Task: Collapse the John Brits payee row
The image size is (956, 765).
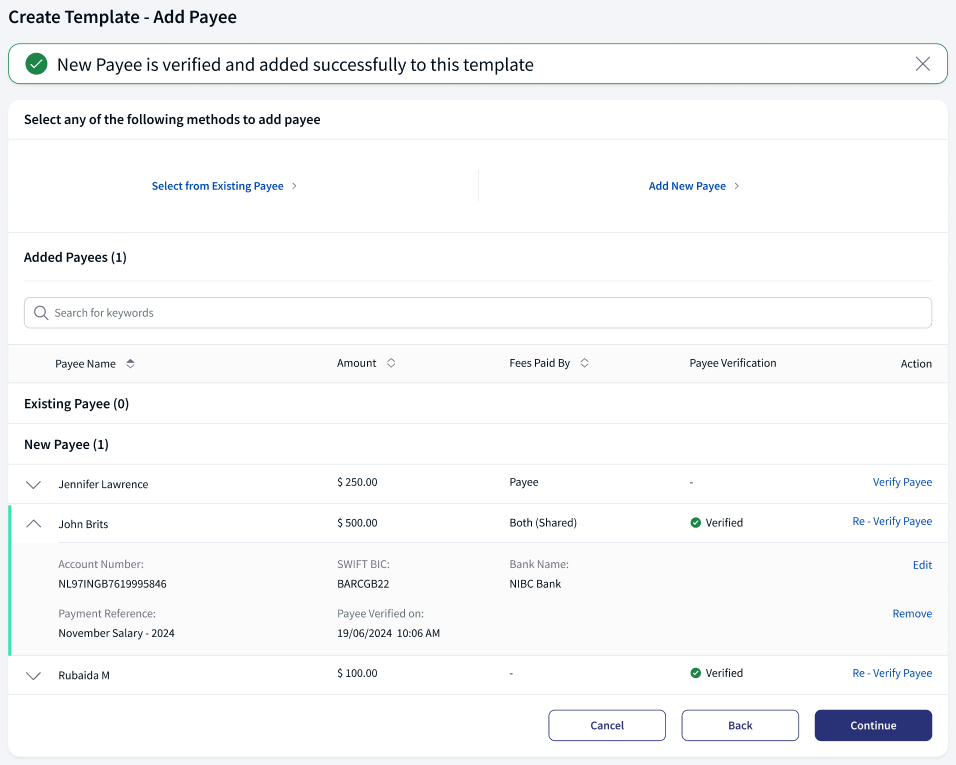Action: 34,524
